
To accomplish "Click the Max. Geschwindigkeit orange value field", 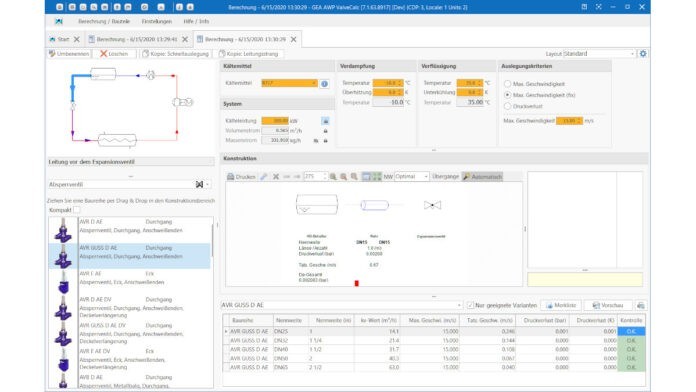I will [x=569, y=121].
